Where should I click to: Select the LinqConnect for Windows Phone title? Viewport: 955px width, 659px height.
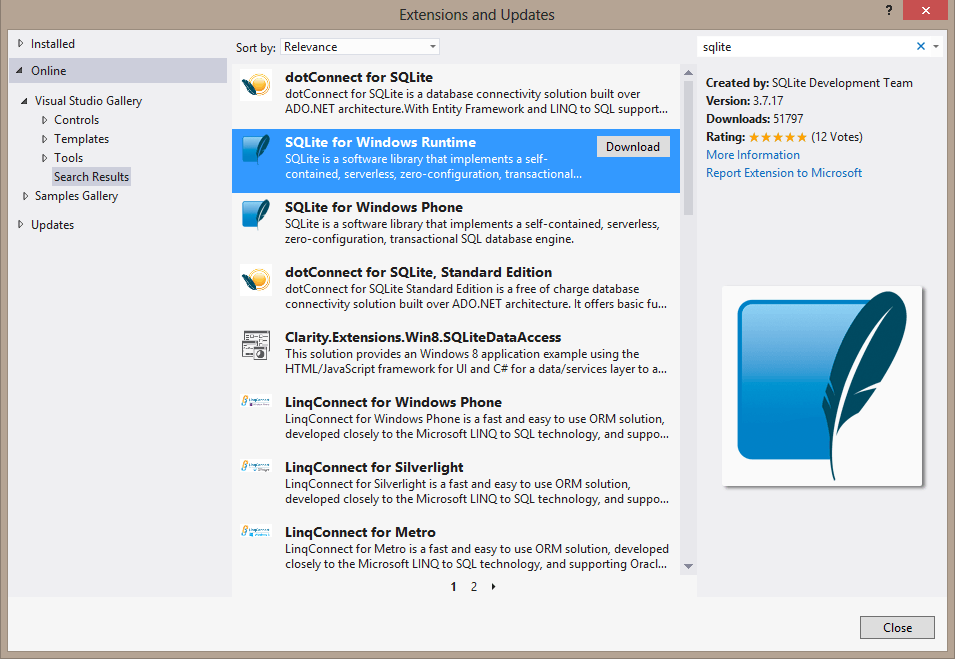[x=393, y=402]
